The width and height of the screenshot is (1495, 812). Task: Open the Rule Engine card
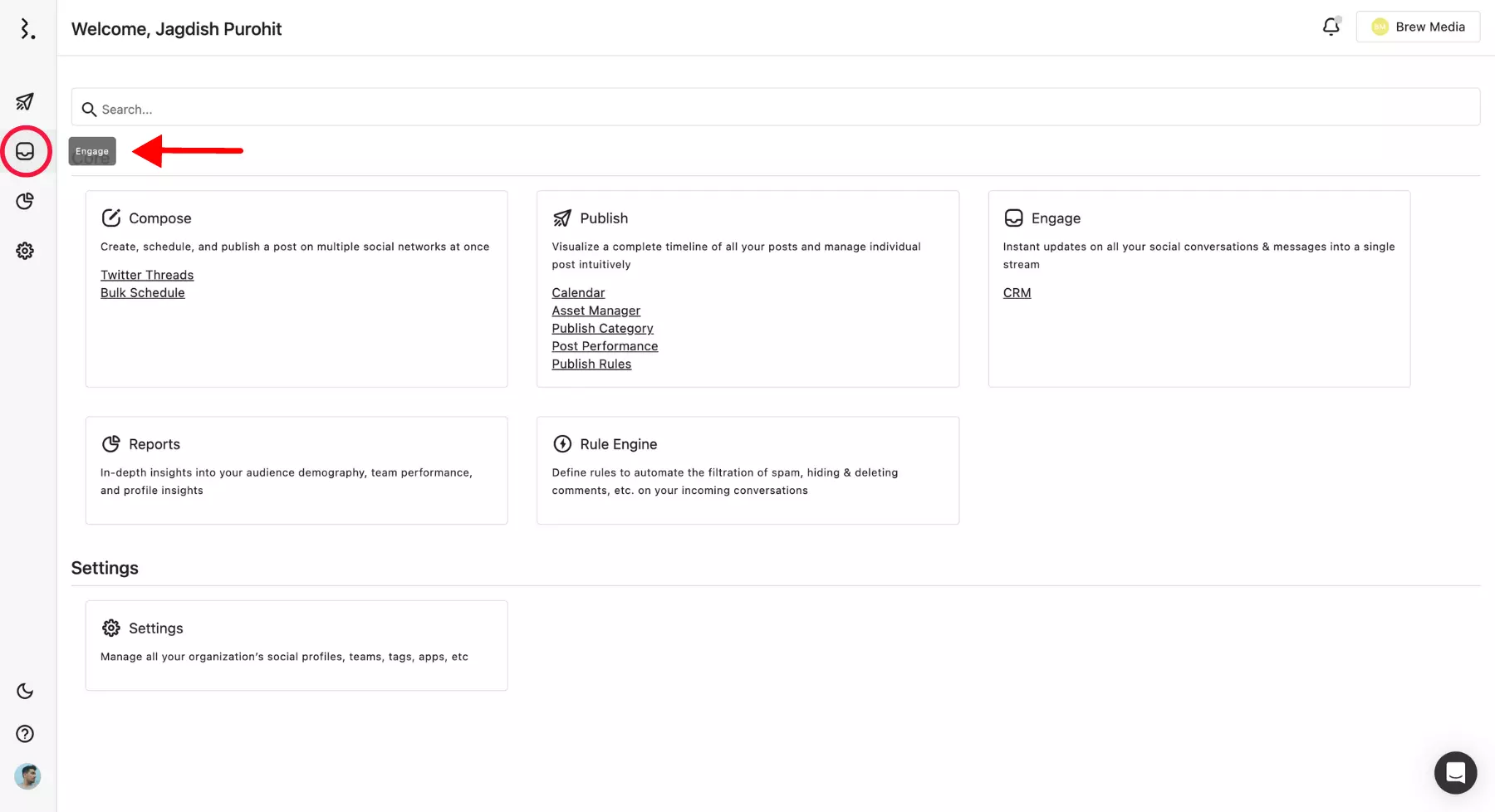coord(618,444)
